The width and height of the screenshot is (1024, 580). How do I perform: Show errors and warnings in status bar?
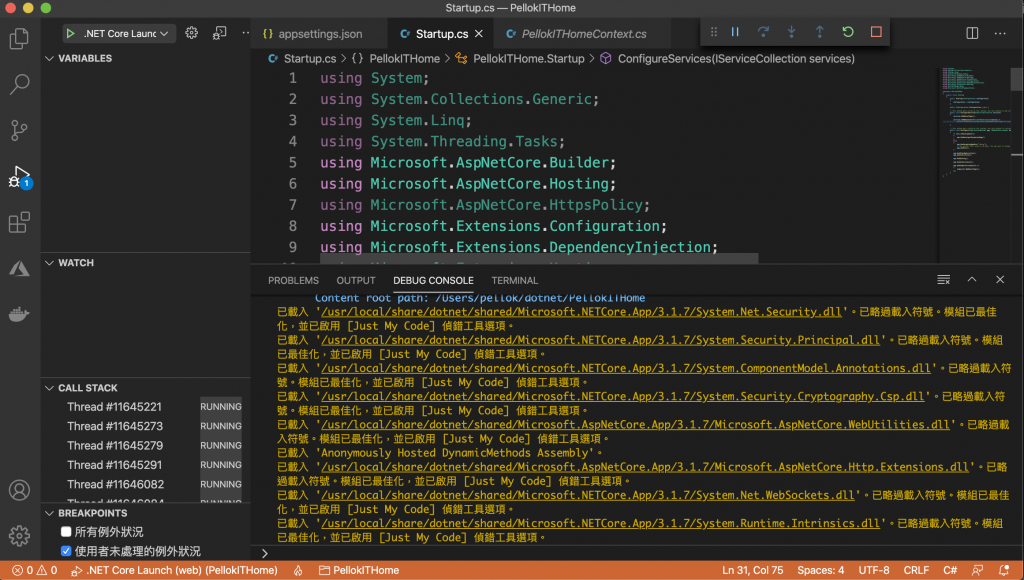tap(35, 570)
